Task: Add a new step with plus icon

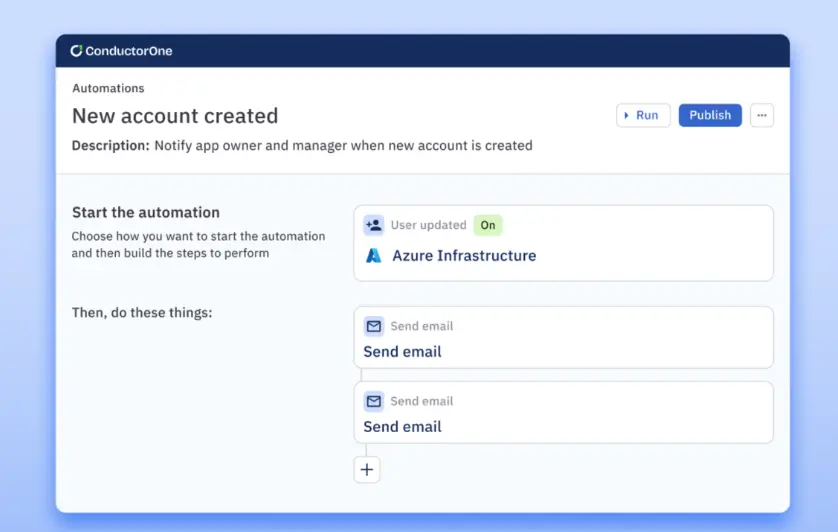Action: [367, 469]
